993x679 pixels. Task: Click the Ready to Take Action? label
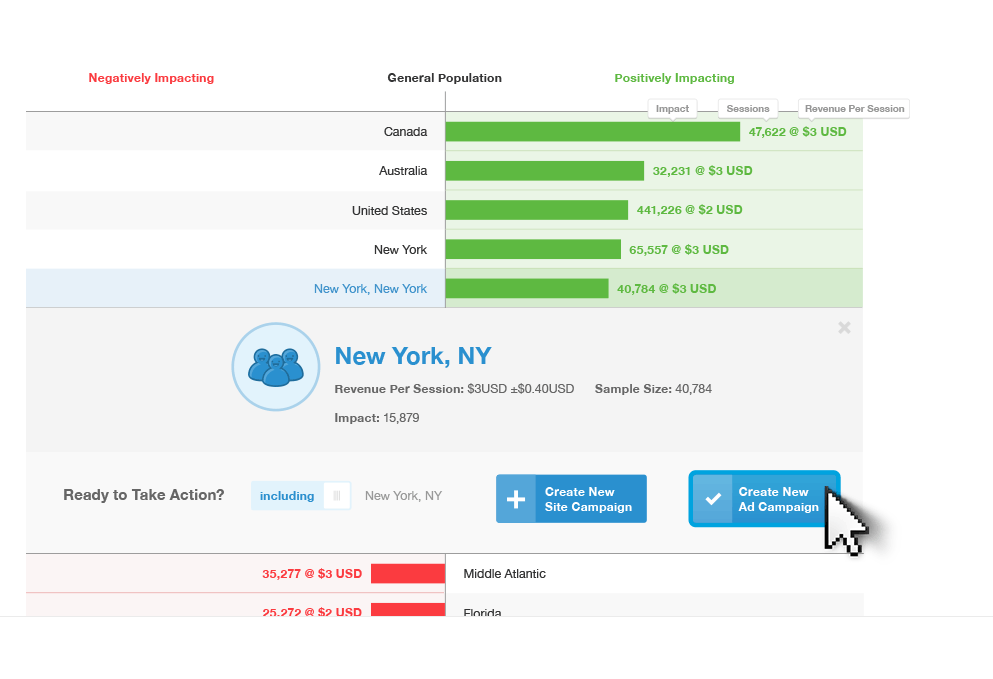[144, 495]
